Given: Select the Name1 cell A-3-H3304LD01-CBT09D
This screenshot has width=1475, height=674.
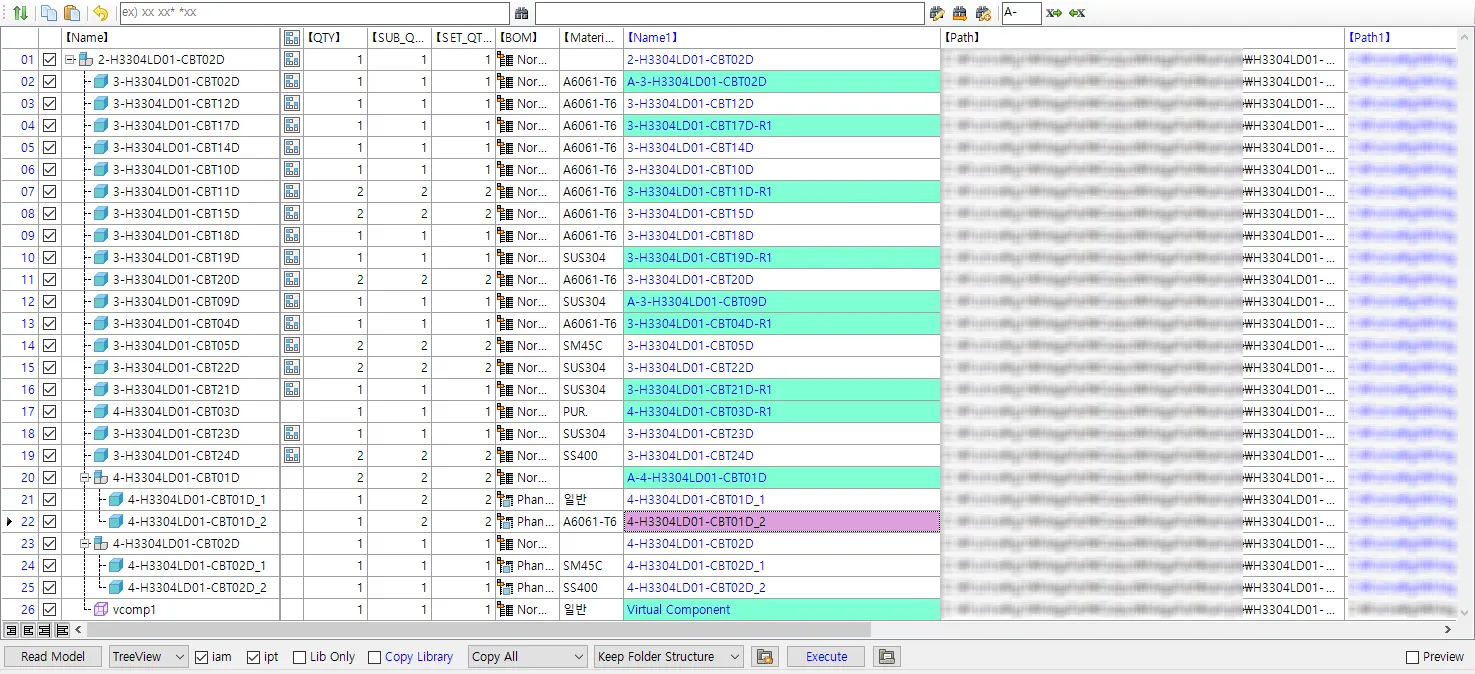Looking at the screenshot, I should click(782, 302).
